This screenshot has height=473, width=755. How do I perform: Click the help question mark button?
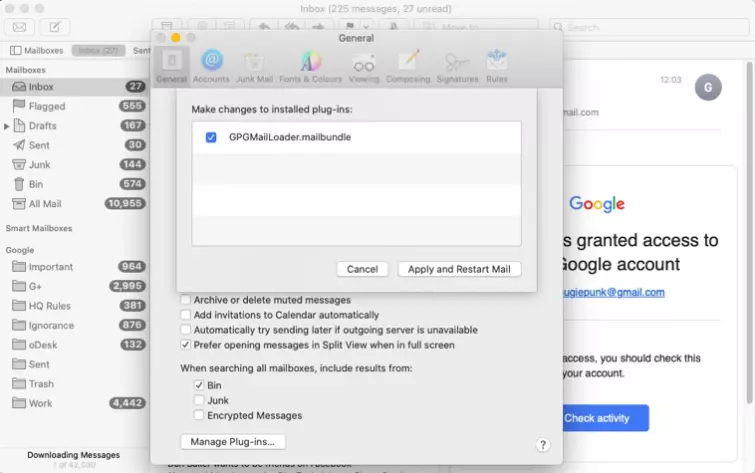(x=543, y=445)
